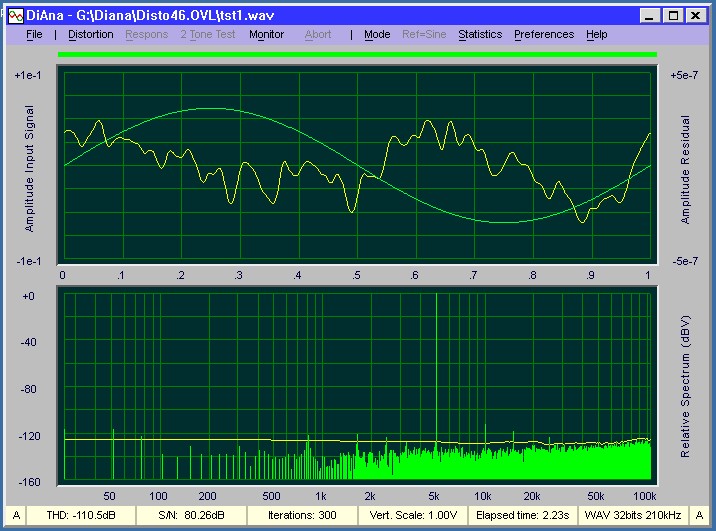Click the right A status bar cell
Image resolution: width=716 pixels, height=531 pixels.
699,515
